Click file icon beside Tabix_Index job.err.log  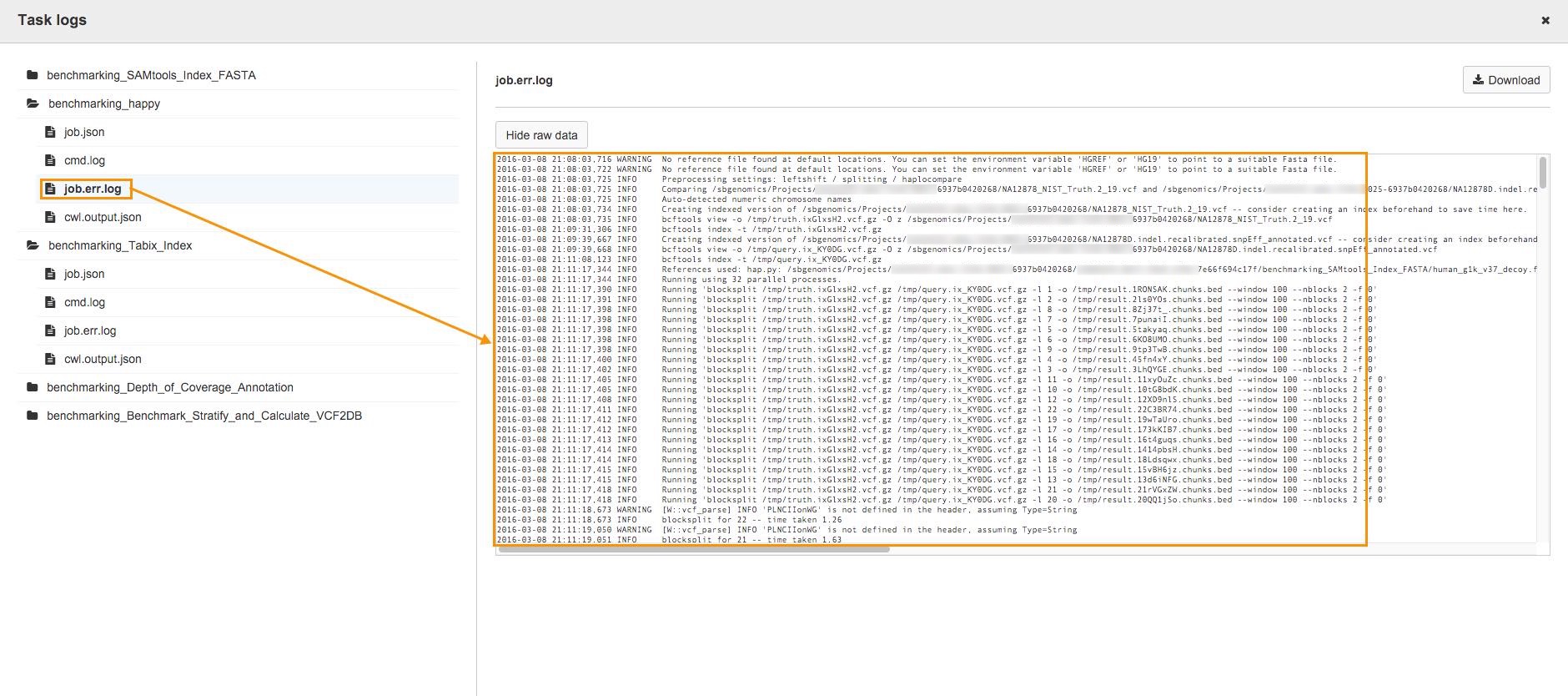(50, 330)
